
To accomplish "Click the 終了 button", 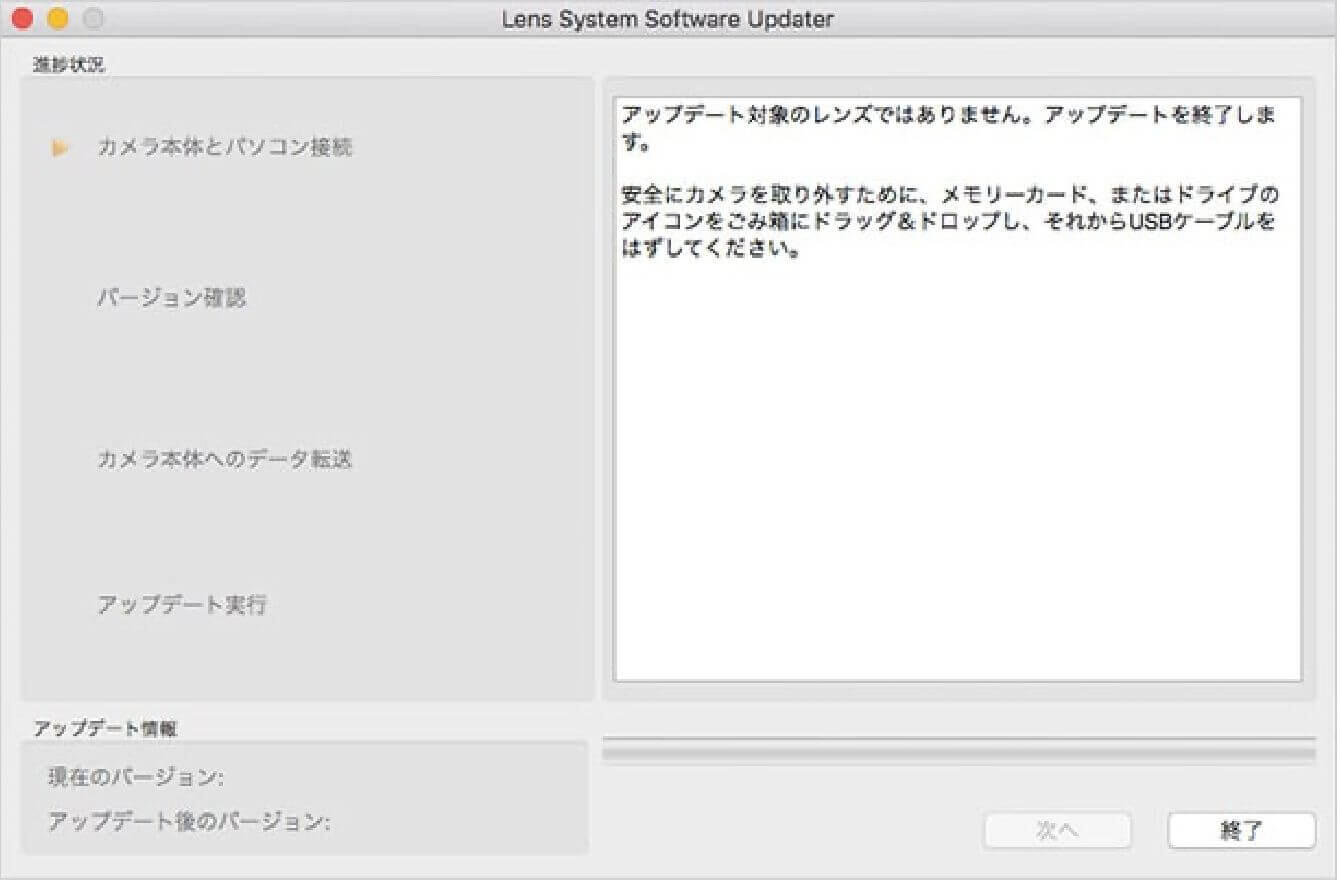I will [x=1241, y=830].
